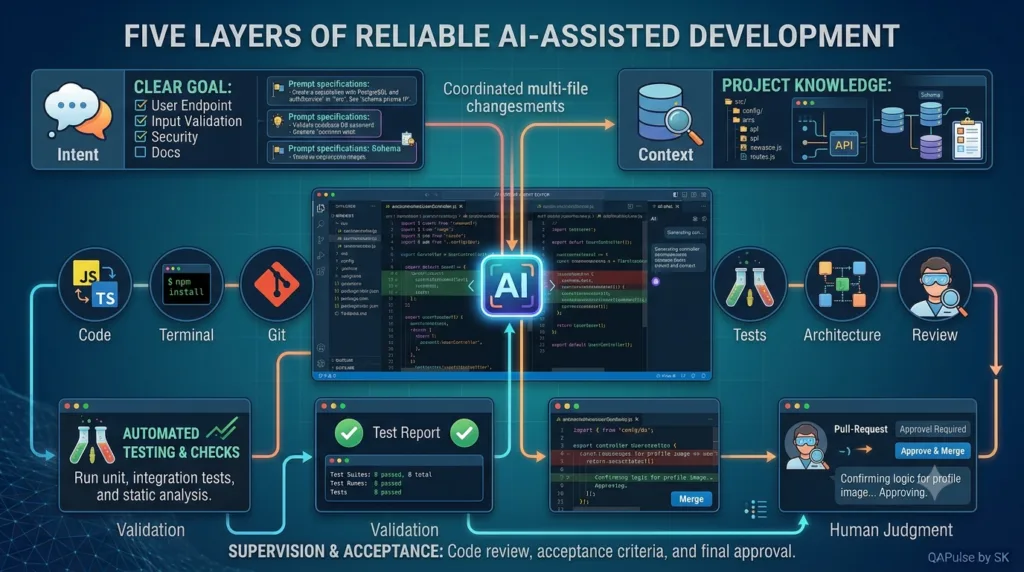Click the left chevron beside the AI icon
1024x572 pixels.
pos(471,286)
